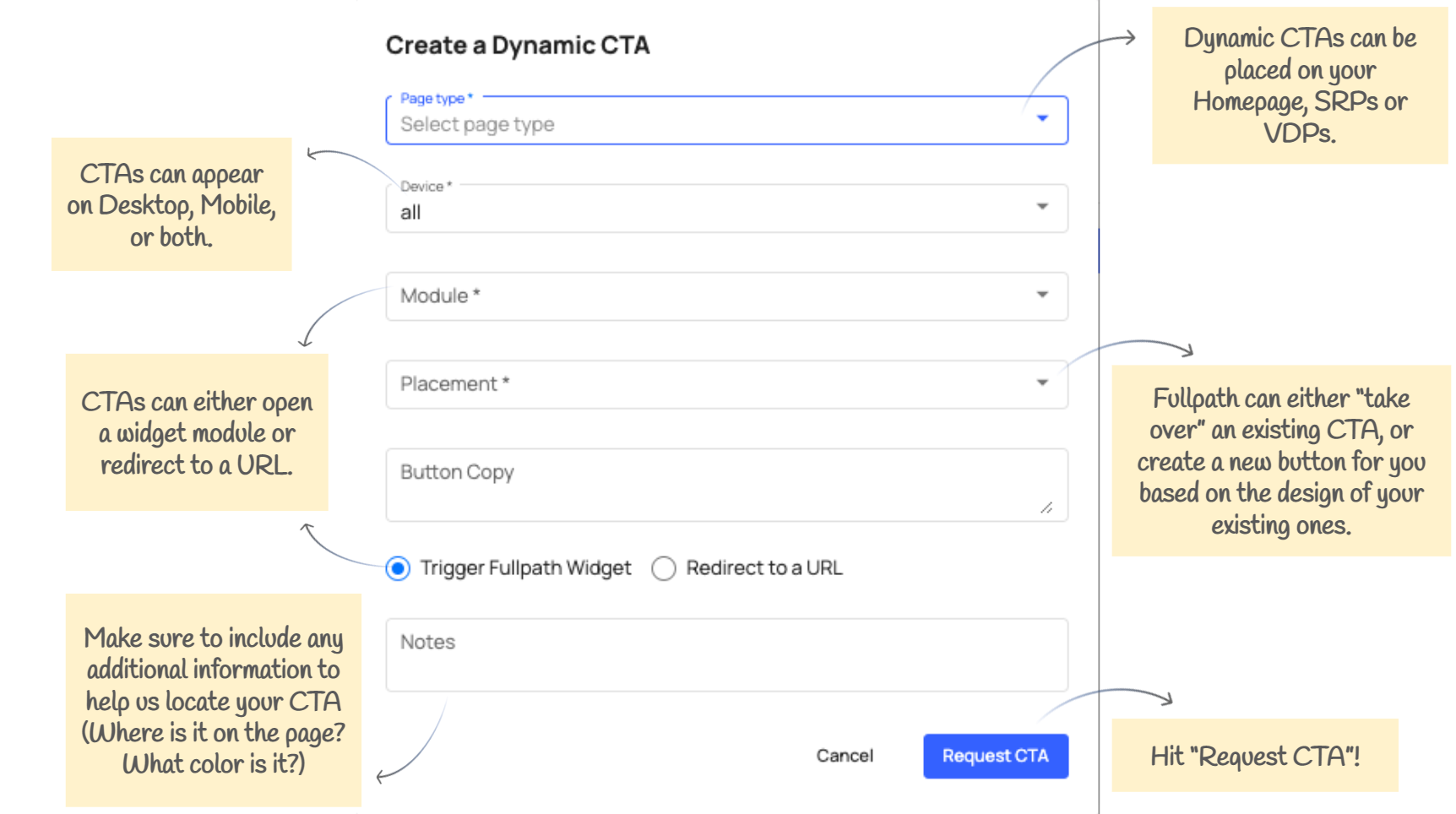Click the Device field's dropdown arrow icon
This screenshot has width=1456, height=814.
(x=1042, y=207)
